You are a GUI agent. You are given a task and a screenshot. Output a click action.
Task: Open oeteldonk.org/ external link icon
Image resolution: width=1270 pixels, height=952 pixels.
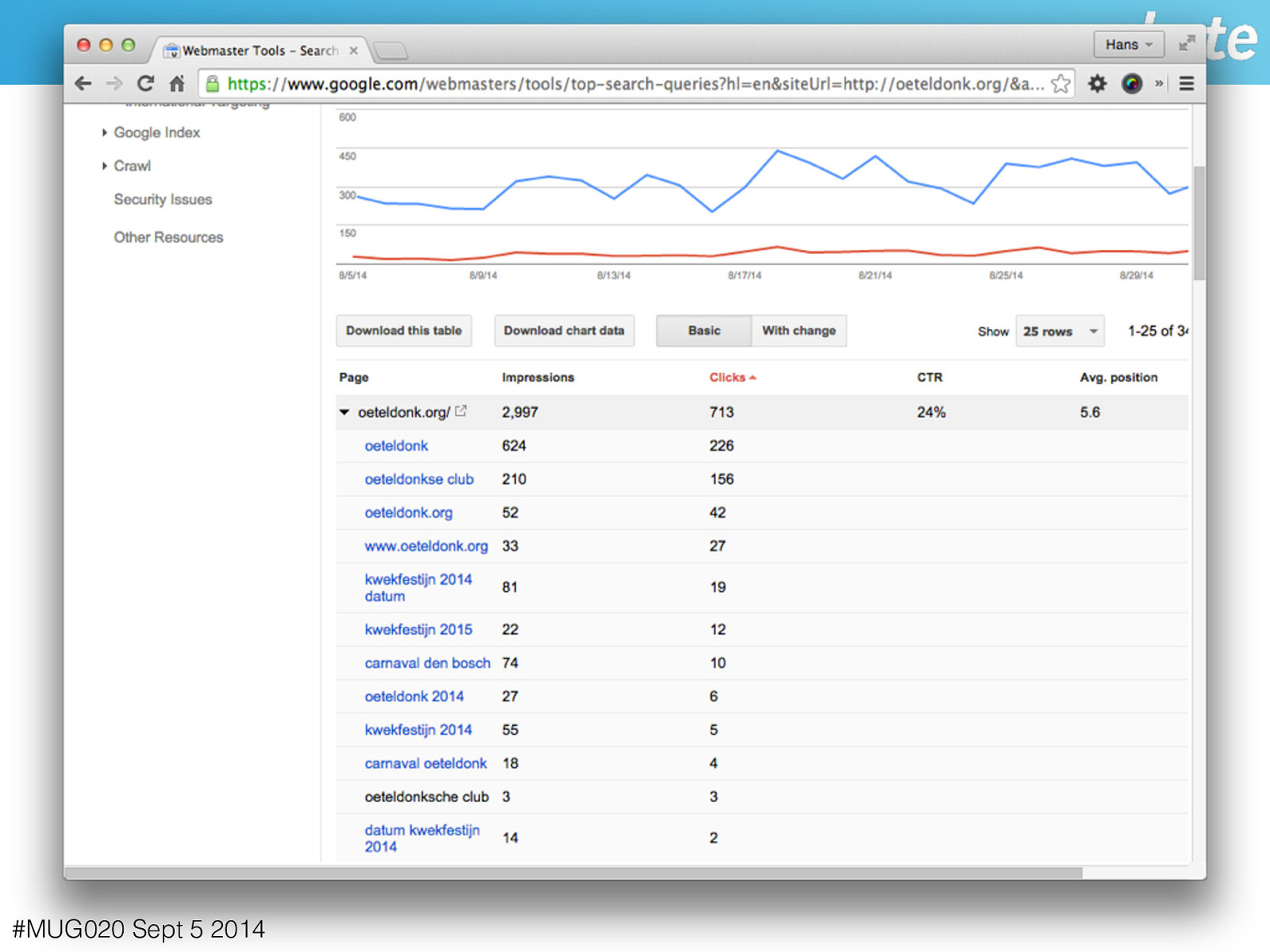[461, 411]
